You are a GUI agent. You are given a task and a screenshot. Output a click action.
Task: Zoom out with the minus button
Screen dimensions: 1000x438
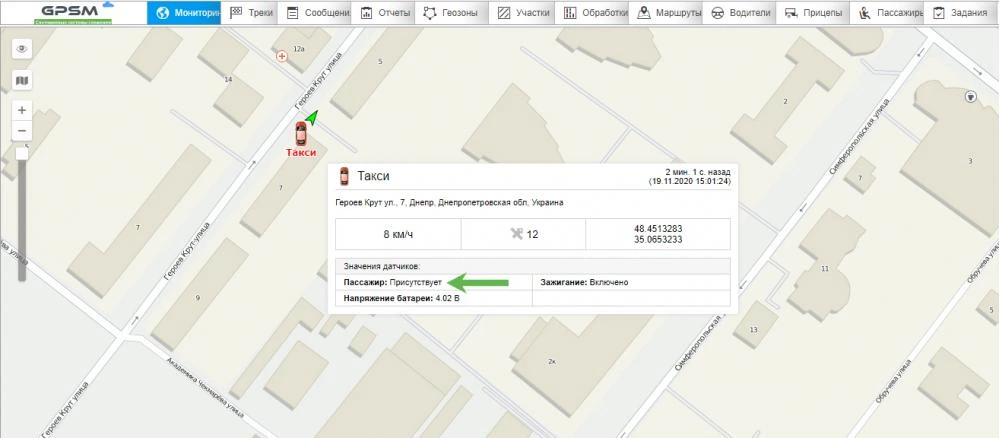point(22,131)
